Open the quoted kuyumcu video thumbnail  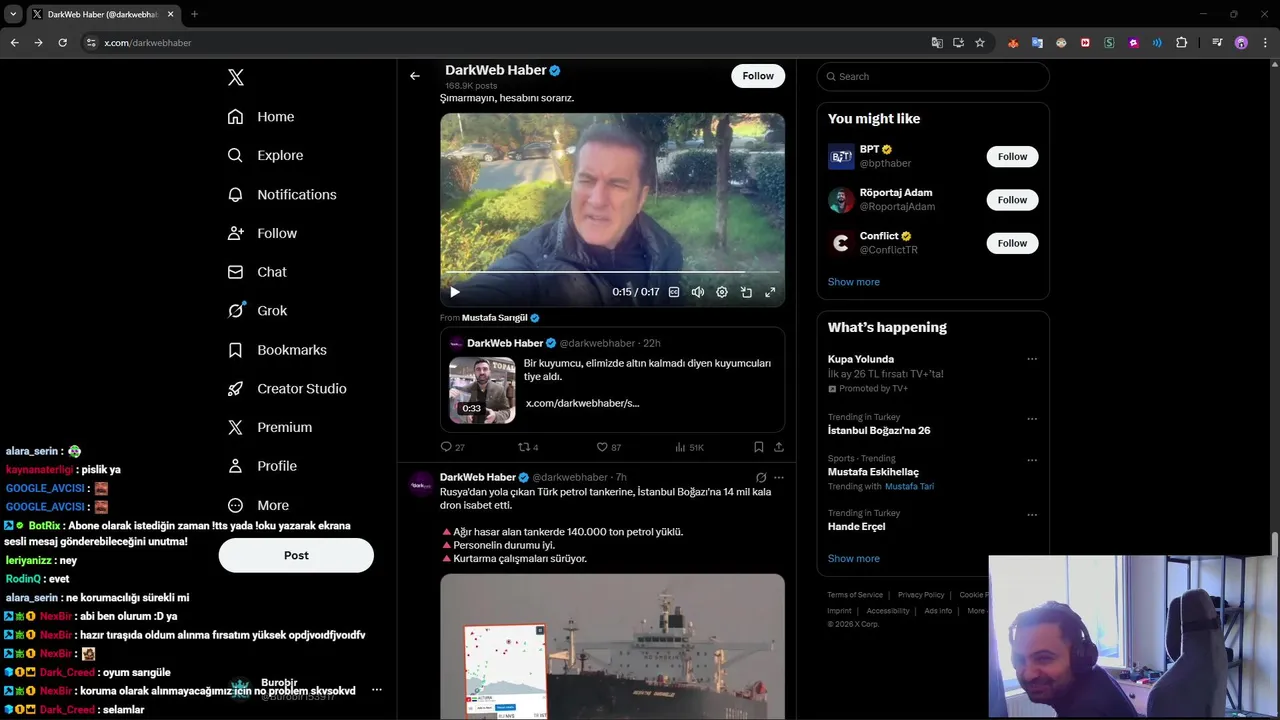pos(482,390)
